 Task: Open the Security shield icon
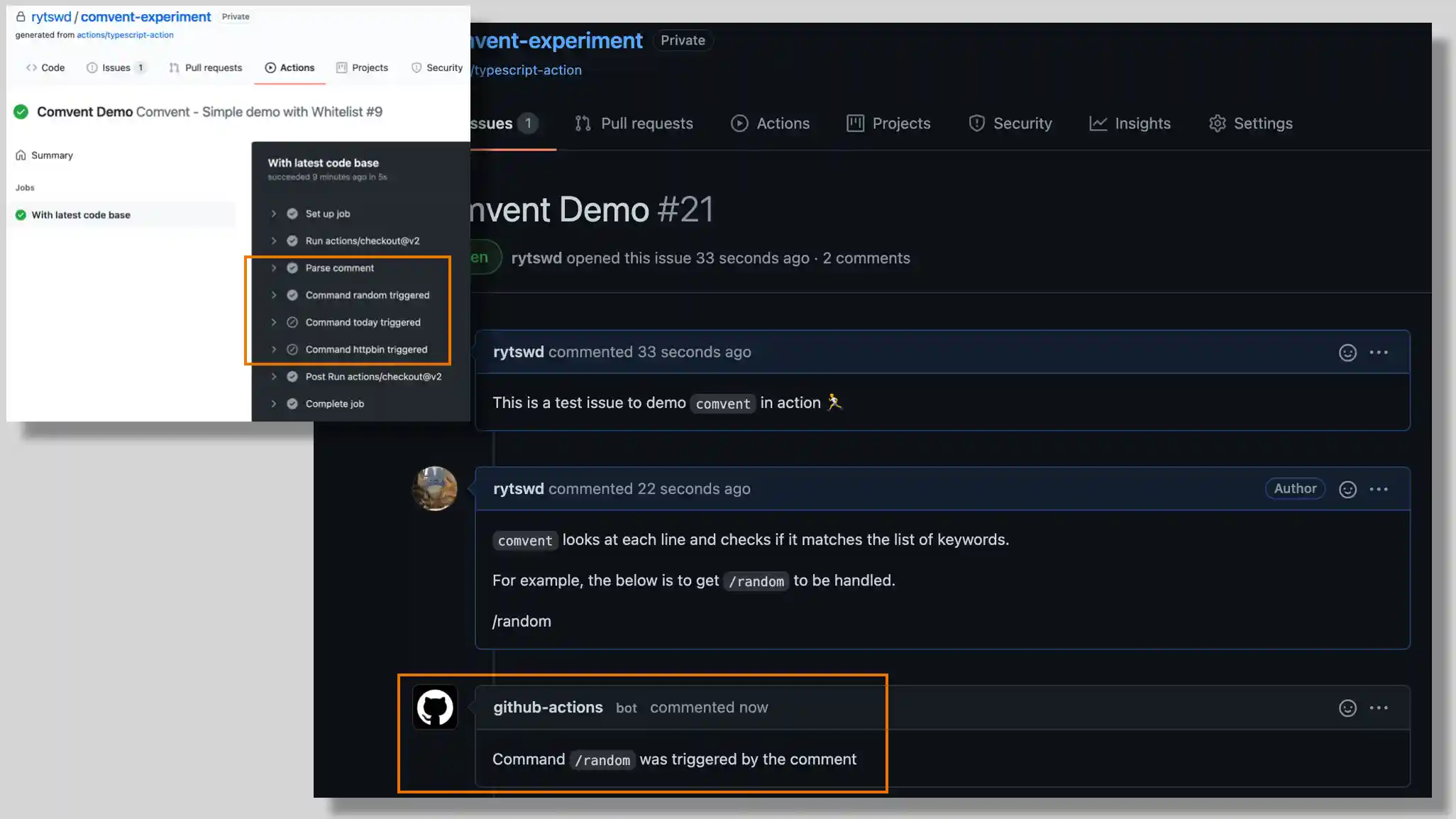pyautogui.click(x=976, y=123)
